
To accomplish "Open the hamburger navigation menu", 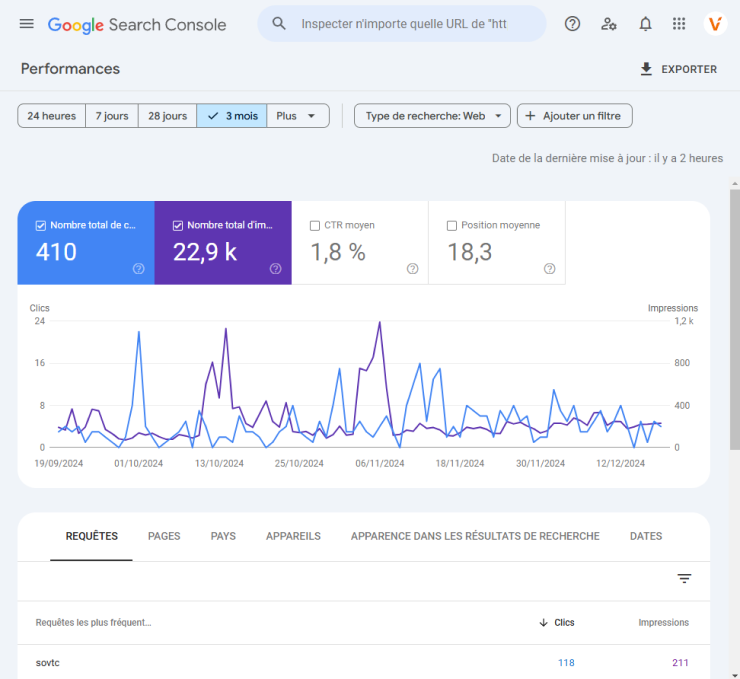I will point(26,24).
